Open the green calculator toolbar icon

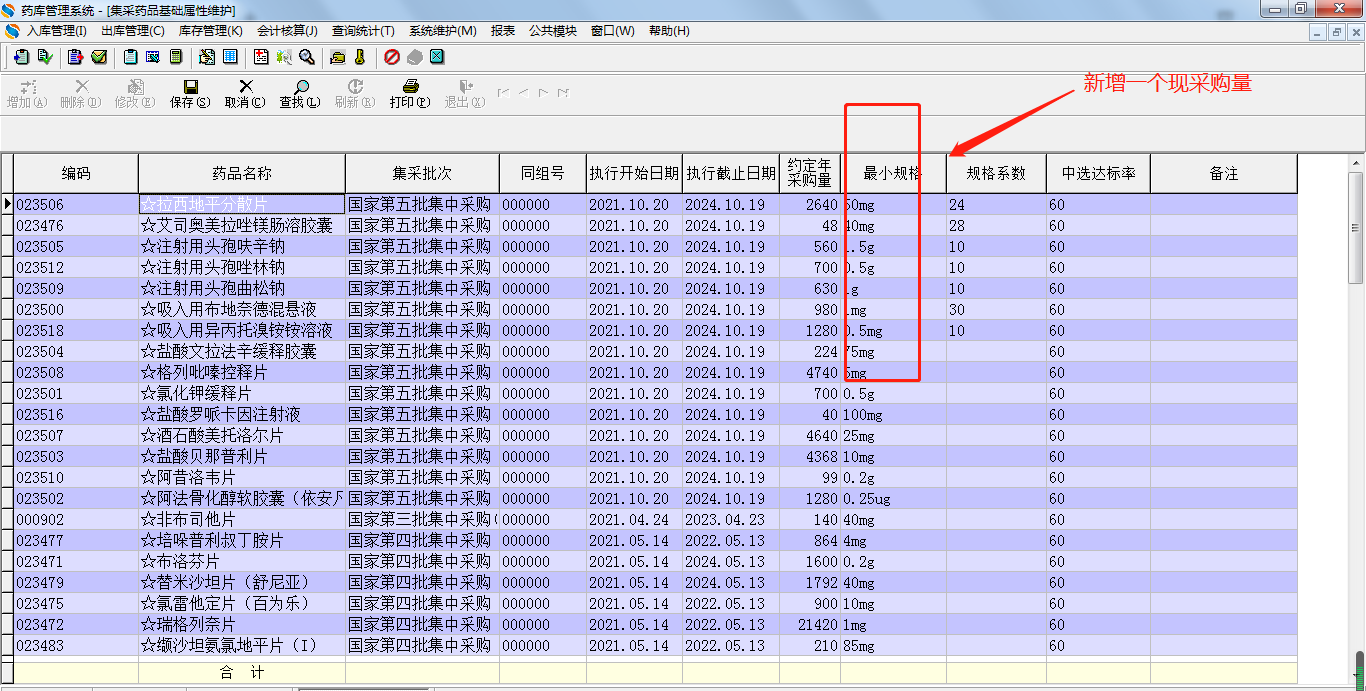tap(176, 57)
